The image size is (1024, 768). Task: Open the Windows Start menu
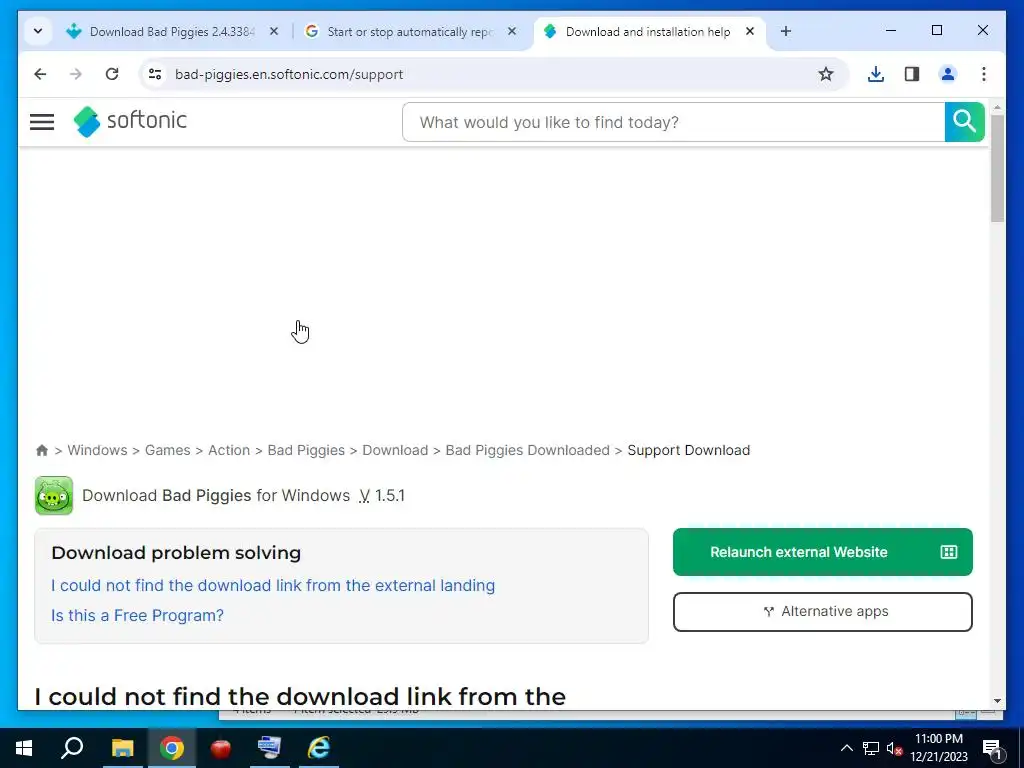pyautogui.click(x=24, y=748)
